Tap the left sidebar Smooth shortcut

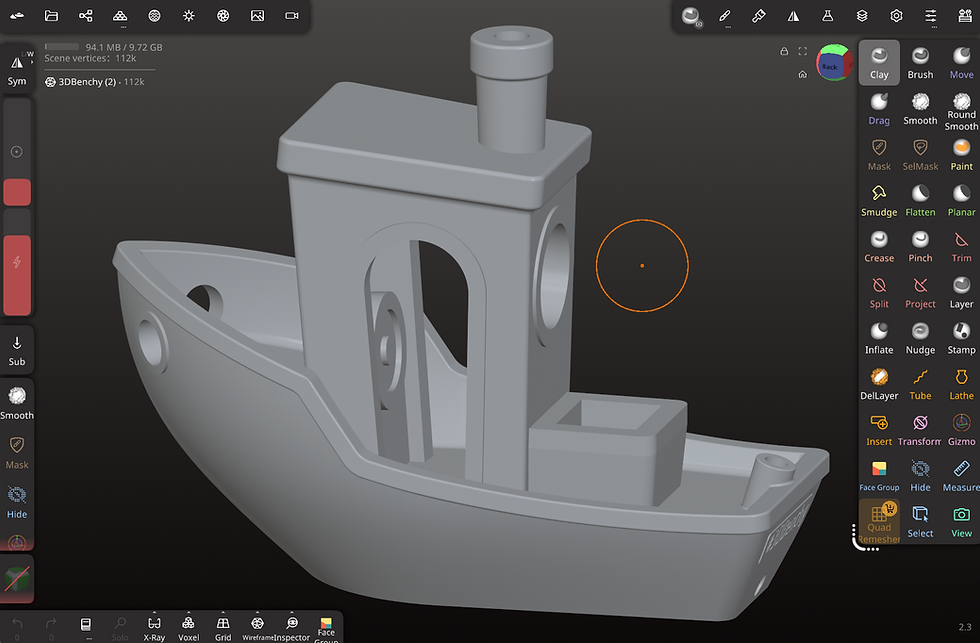pyautogui.click(x=17, y=403)
